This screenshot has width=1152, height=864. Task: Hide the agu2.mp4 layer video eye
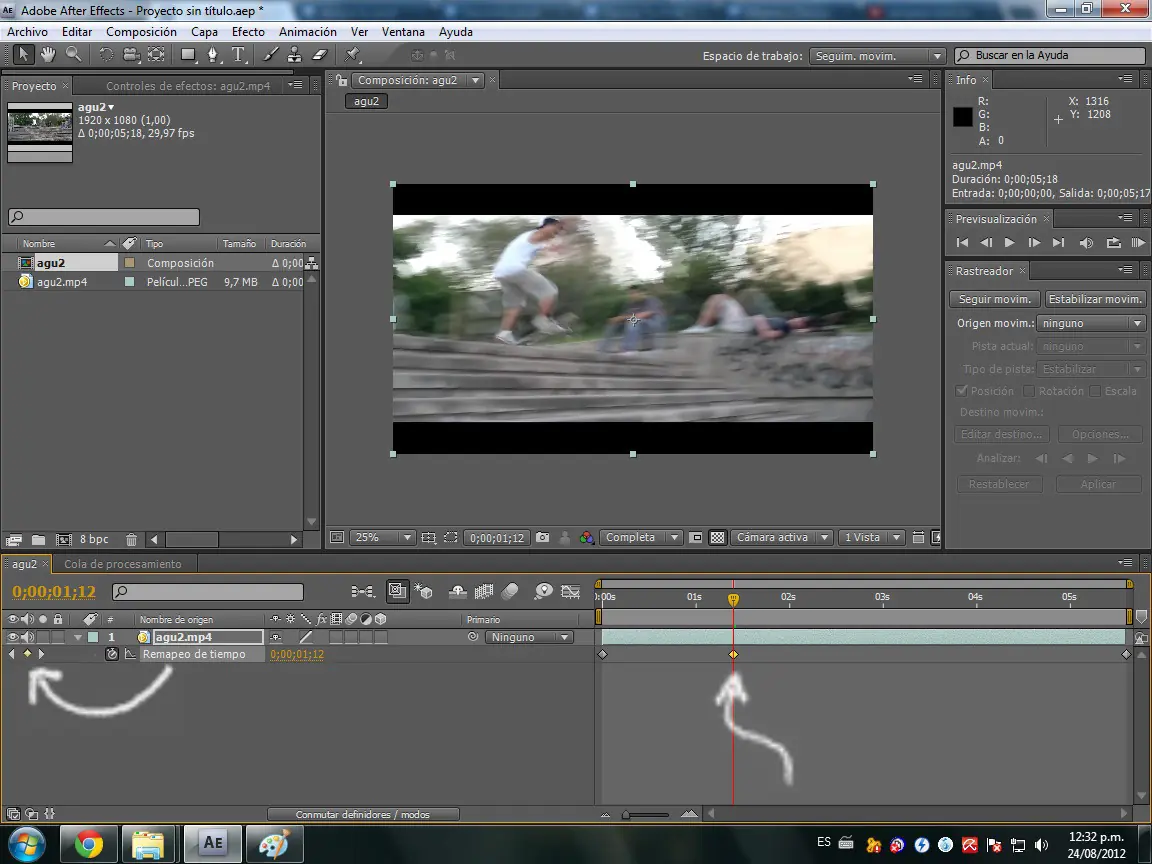(12, 637)
